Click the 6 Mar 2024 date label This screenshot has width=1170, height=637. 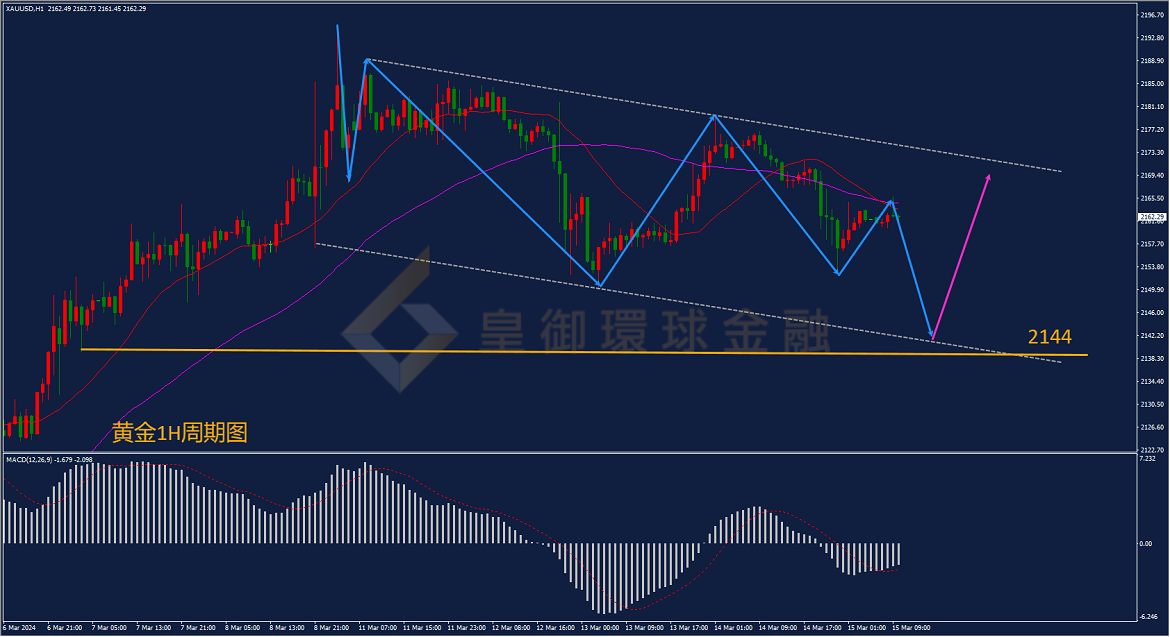click(x=19, y=628)
